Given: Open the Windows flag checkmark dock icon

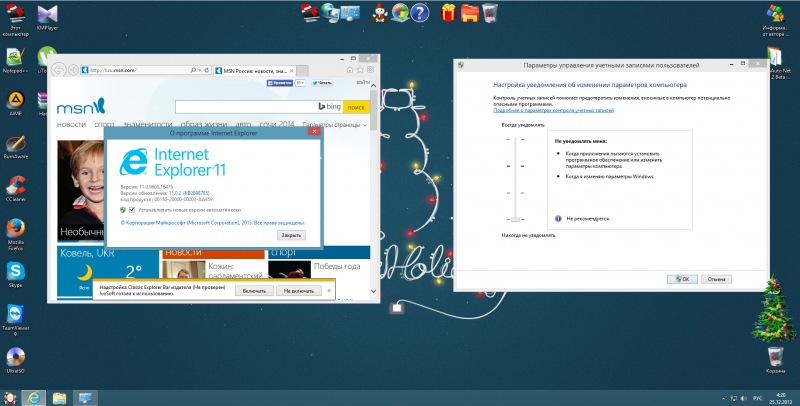Looking at the screenshot, I should click(x=400, y=13).
